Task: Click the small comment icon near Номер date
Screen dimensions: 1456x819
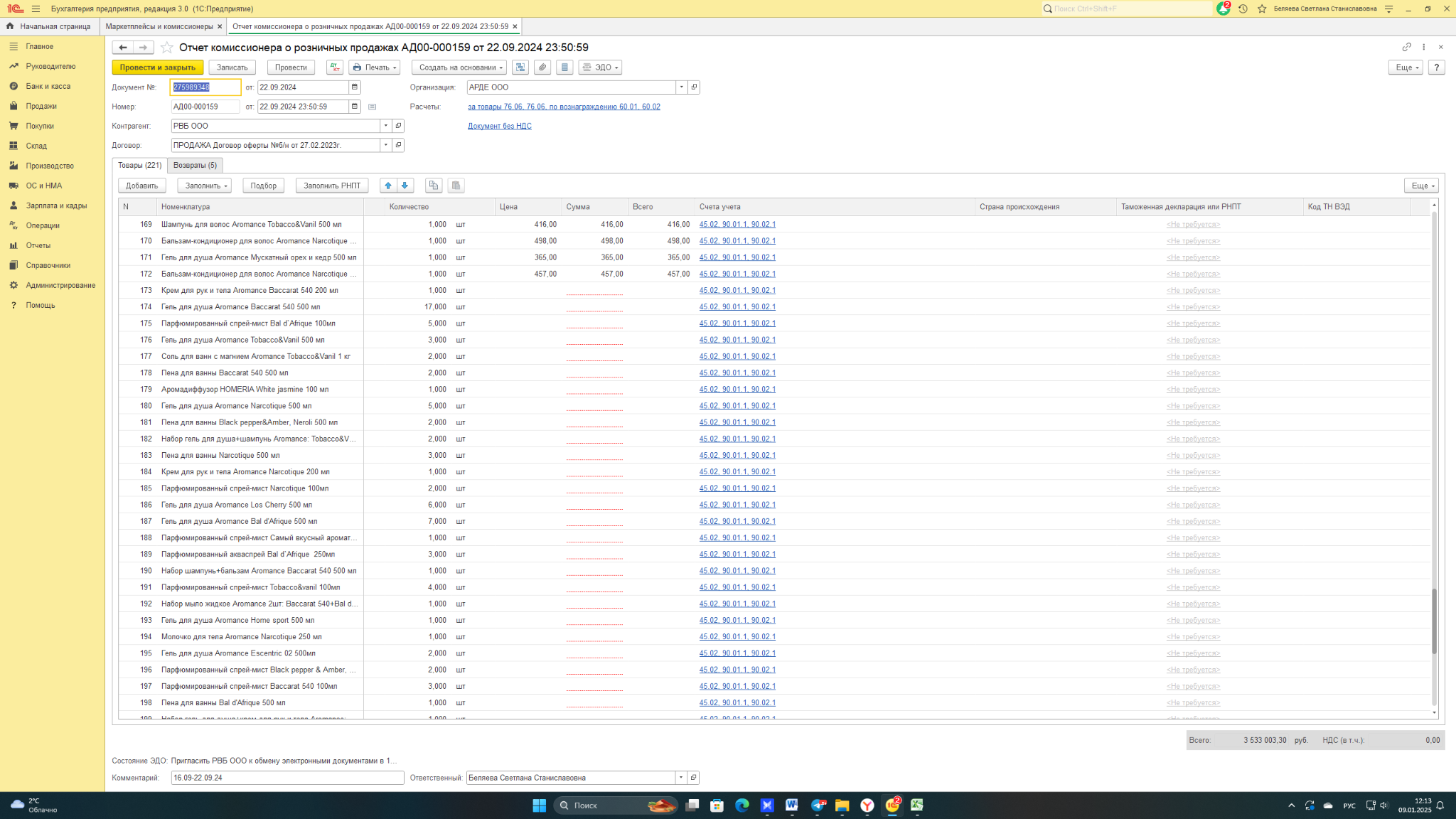Action: tap(372, 107)
